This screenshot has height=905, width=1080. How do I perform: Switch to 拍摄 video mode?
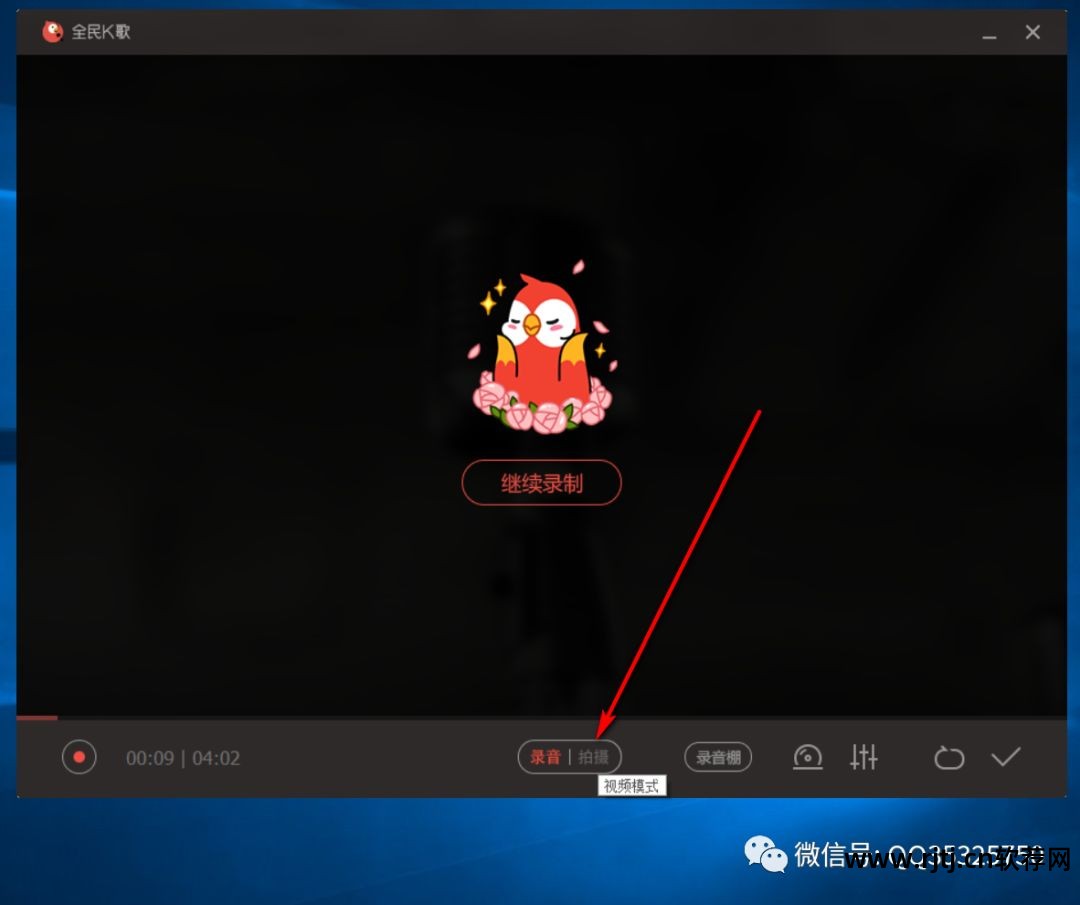coord(593,757)
